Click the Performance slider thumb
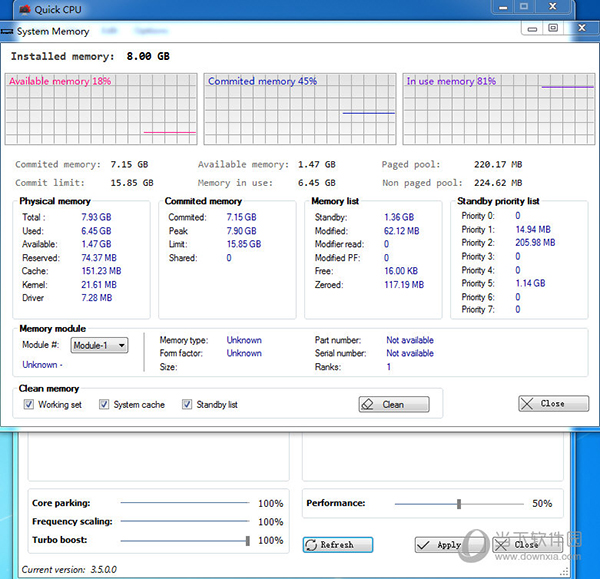This screenshot has height=579, width=600. pyautogui.click(x=458, y=504)
